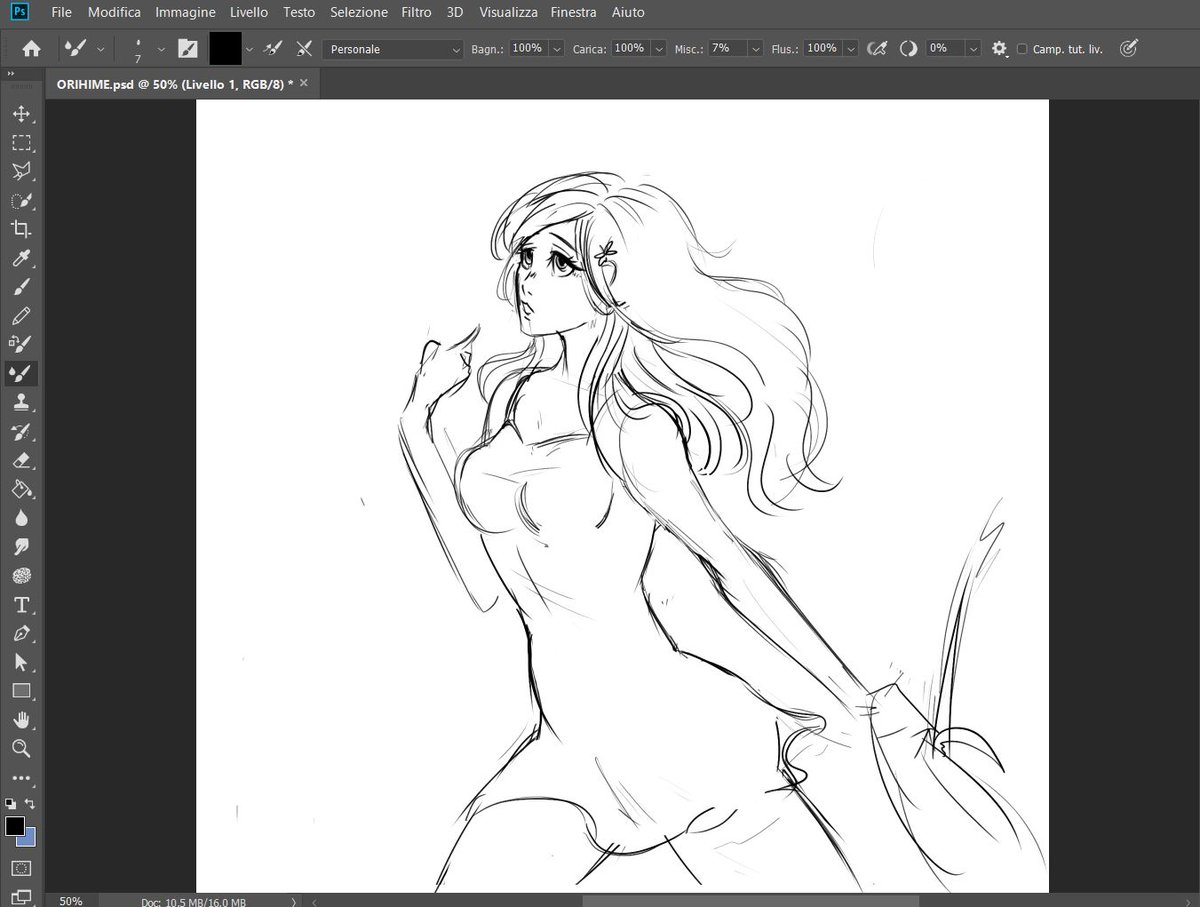Toggle Quick Mask mode
This screenshot has width=1200, height=907.
point(21,868)
